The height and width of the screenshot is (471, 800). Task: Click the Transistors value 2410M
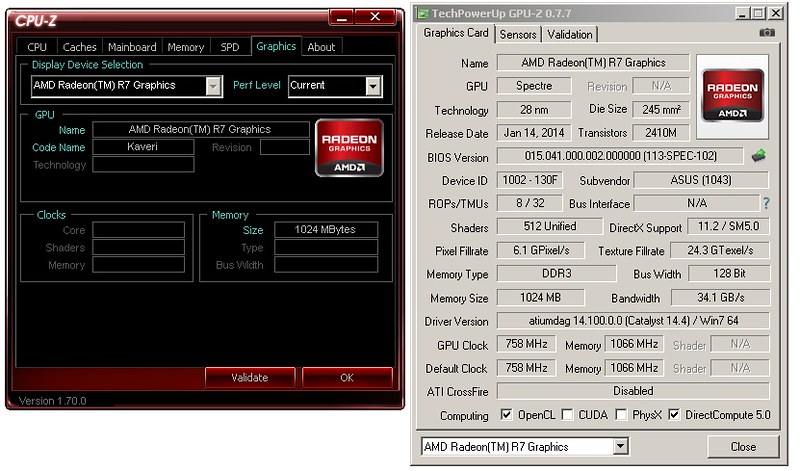661,133
